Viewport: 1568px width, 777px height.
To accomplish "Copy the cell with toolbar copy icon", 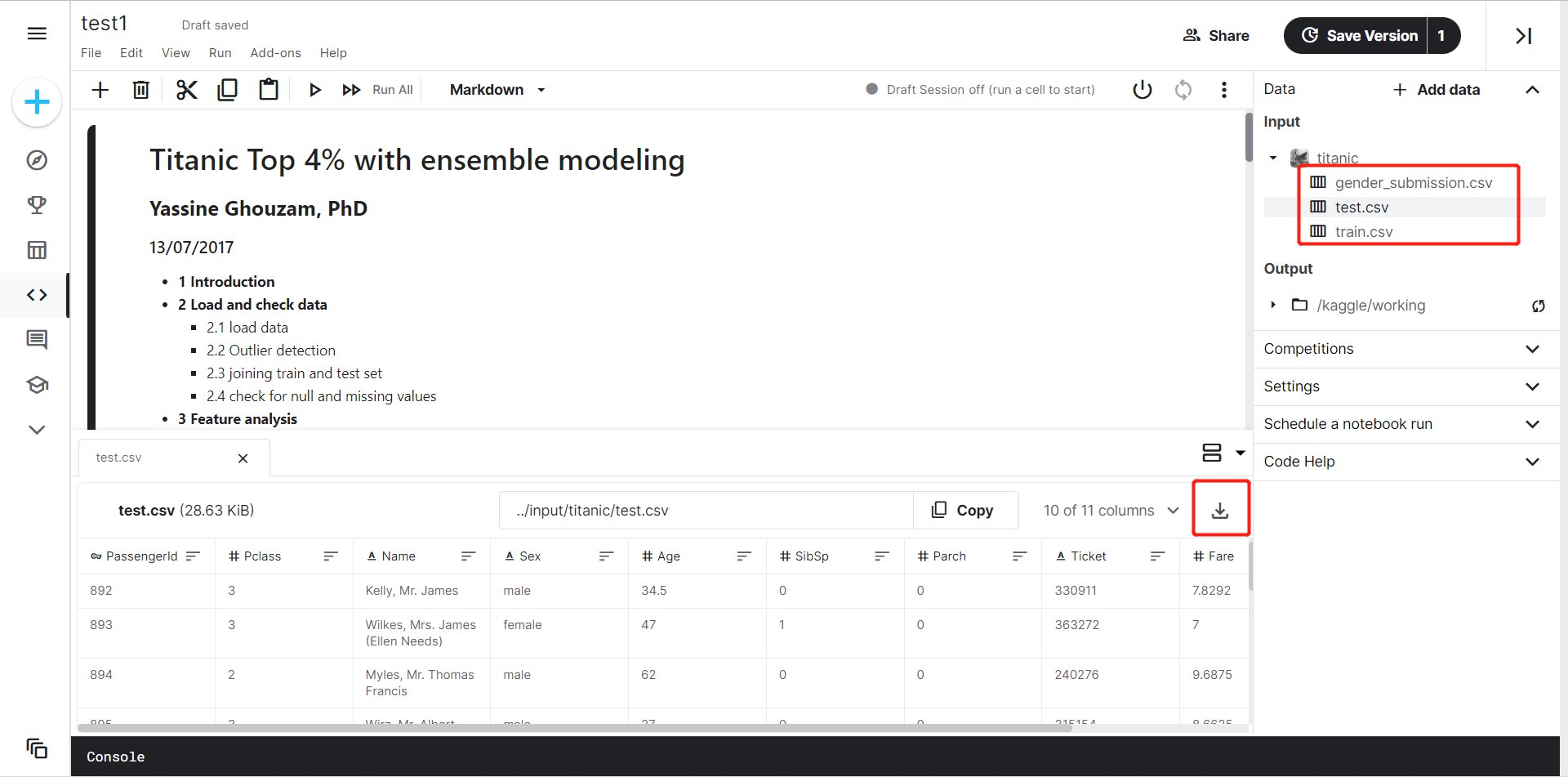I will [227, 90].
